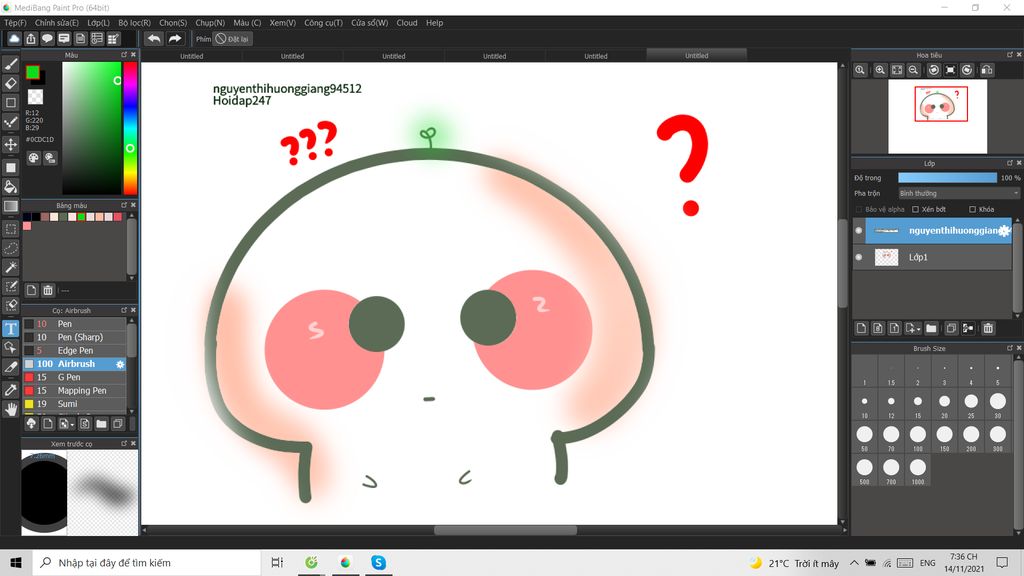The width and height of the screenshot is (1024, 576).
Task: Undock the Màu color panel
Action: pyautogui.click(x=124, y=55)
